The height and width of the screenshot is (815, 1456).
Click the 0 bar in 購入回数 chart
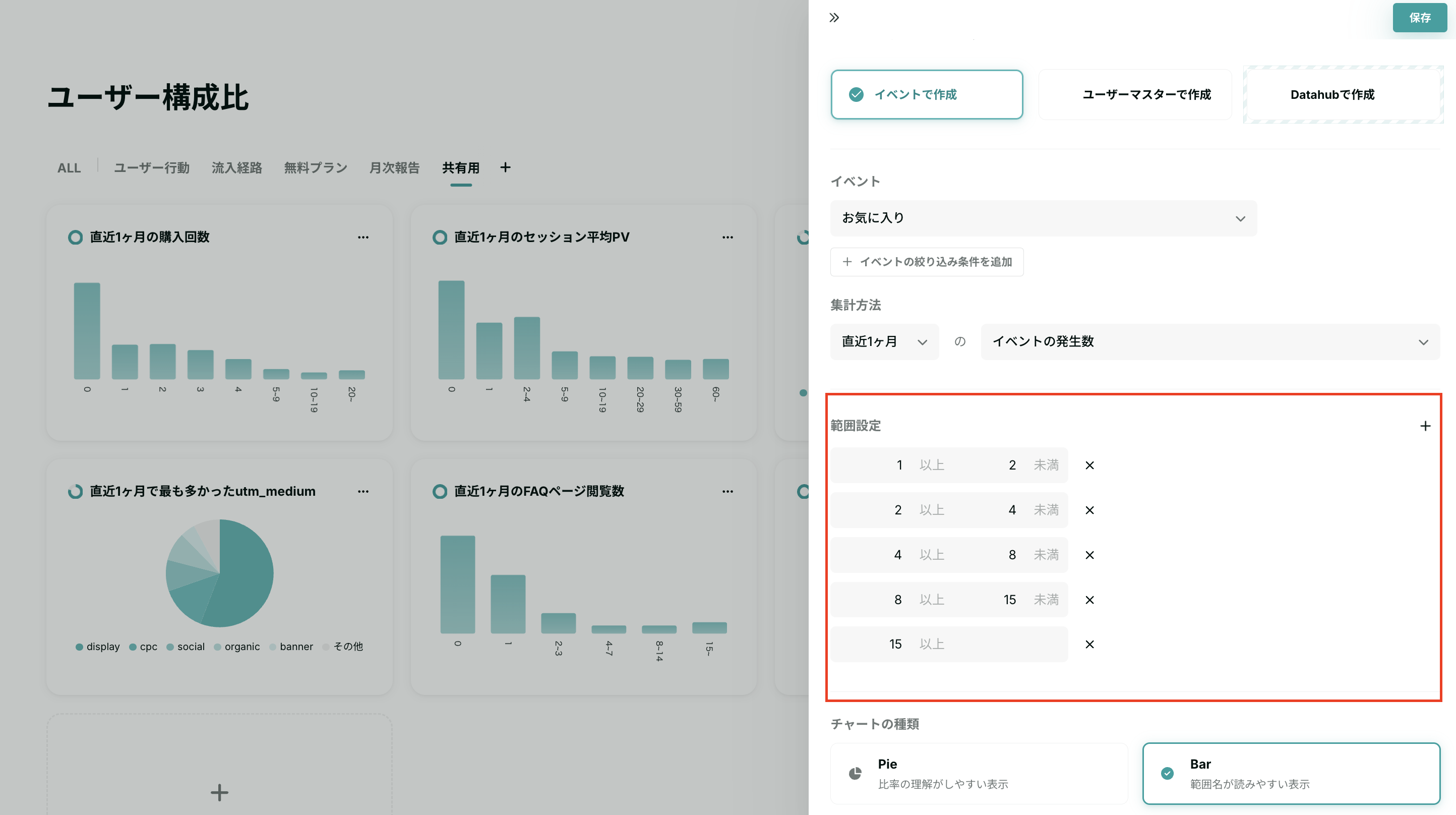coord(87,331)
